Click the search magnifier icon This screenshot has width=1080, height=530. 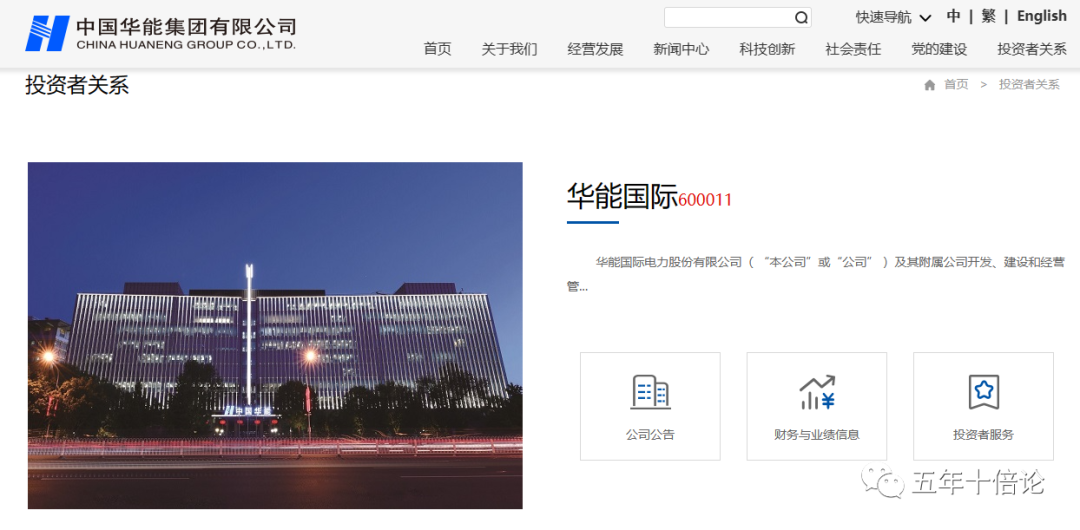[801, 18]
